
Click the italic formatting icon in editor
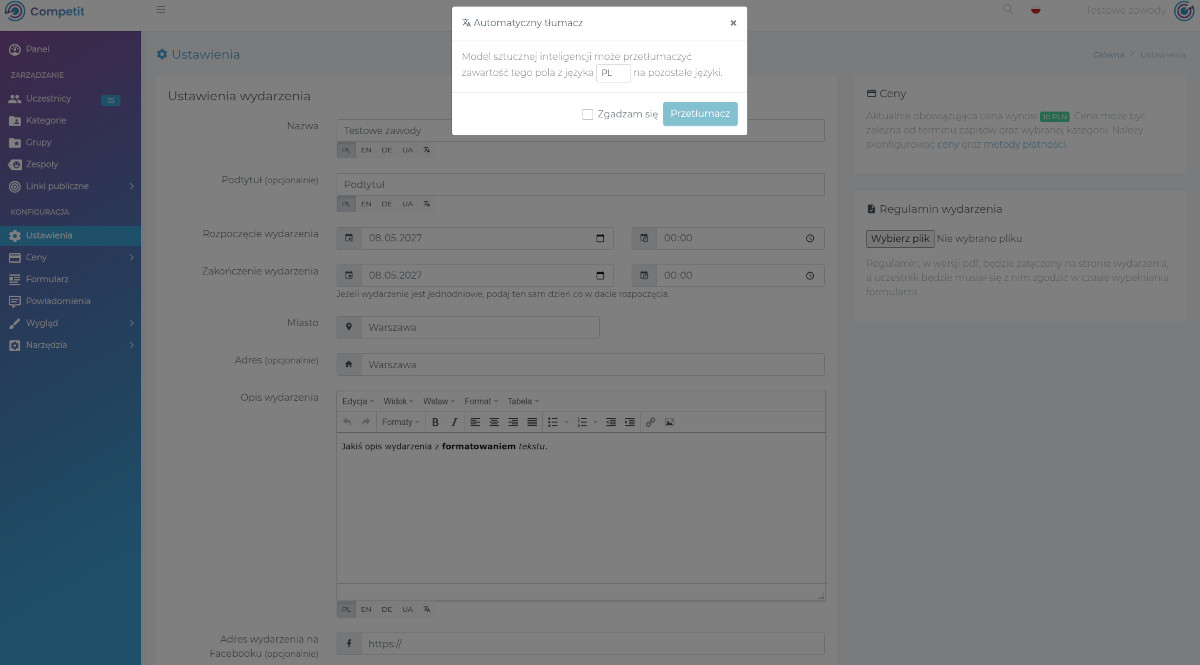[453, 422]
